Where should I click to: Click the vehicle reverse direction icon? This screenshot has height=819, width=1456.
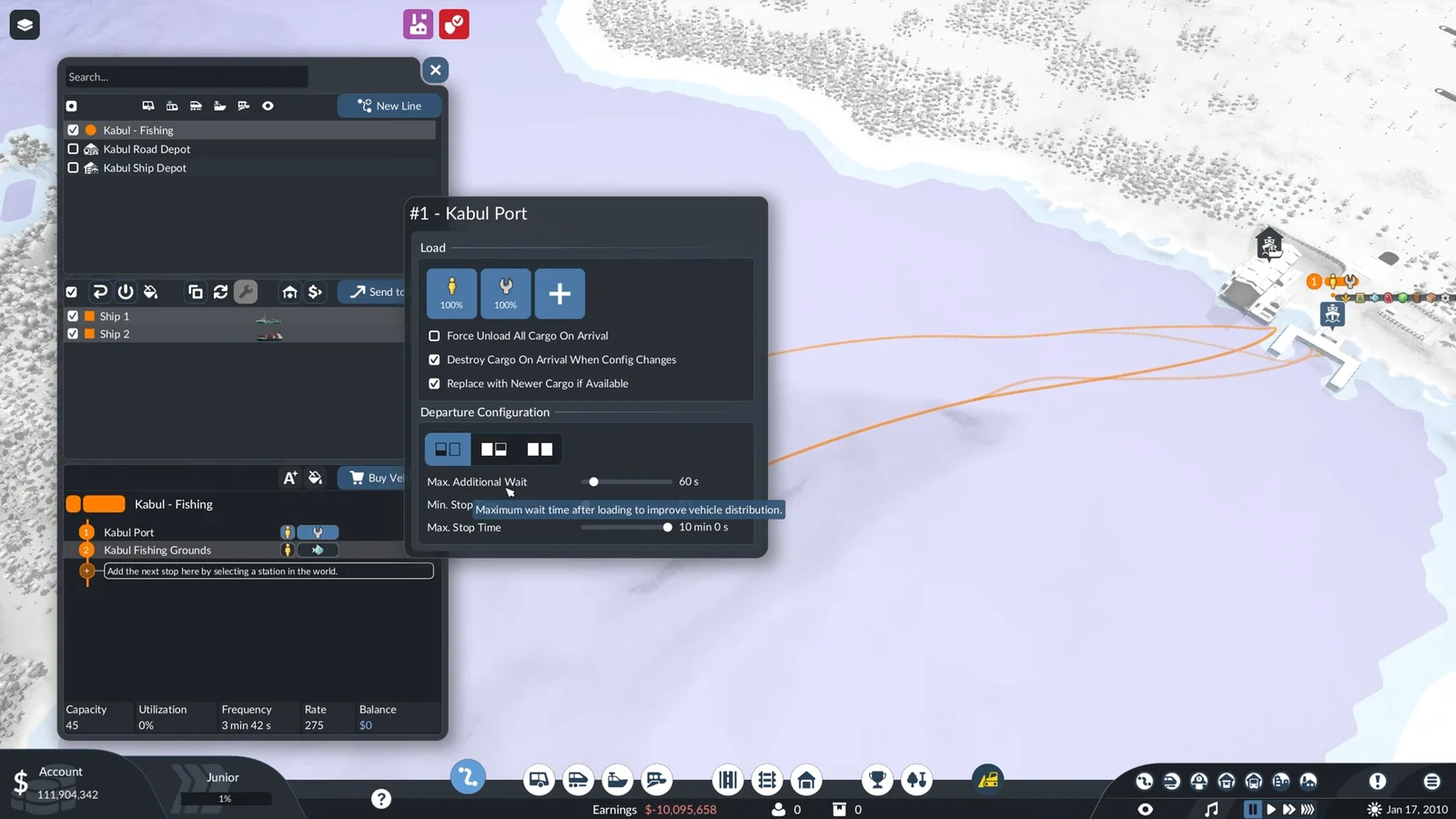tap(100, 292)
